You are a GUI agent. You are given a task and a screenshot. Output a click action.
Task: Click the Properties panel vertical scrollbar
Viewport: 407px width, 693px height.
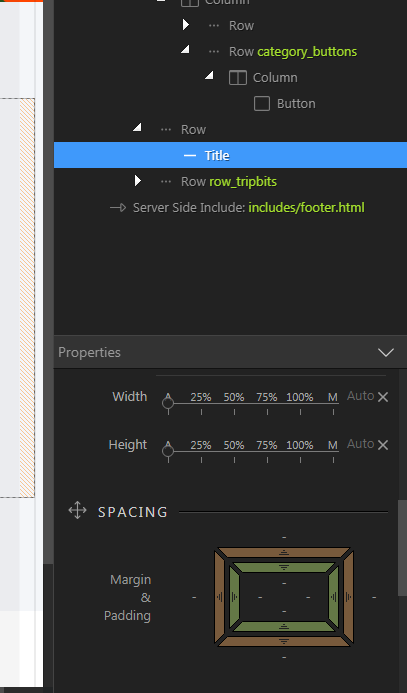(x=402, y=548)
